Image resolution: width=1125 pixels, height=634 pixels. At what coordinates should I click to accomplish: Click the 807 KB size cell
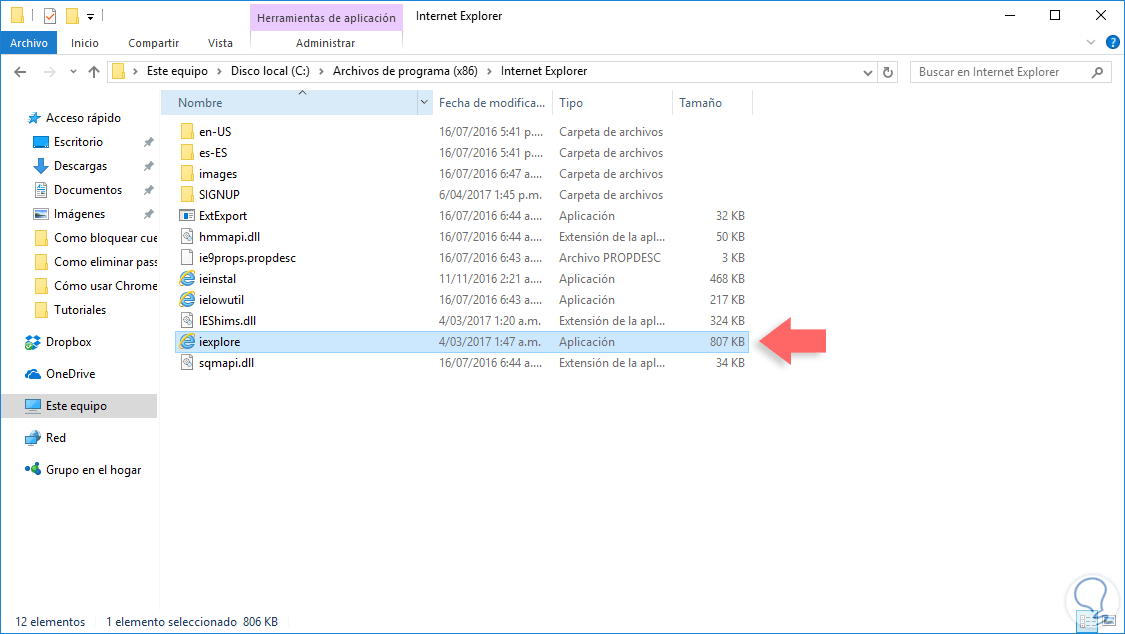pyautogui.click(x=727, y=341)
